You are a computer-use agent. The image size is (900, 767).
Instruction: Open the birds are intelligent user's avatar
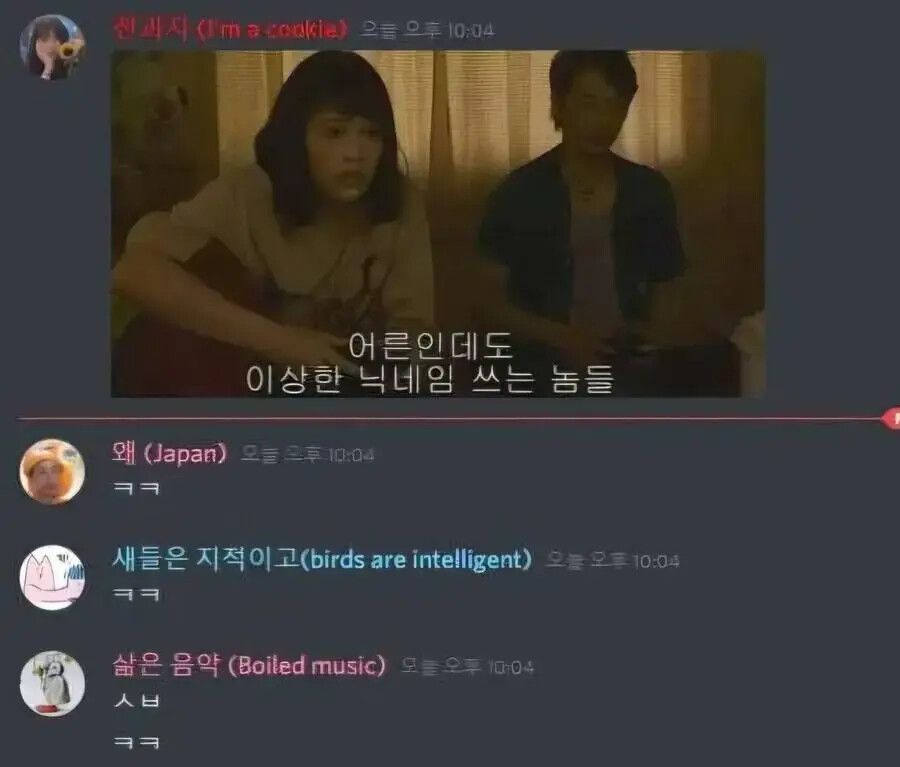pos(52,577)
